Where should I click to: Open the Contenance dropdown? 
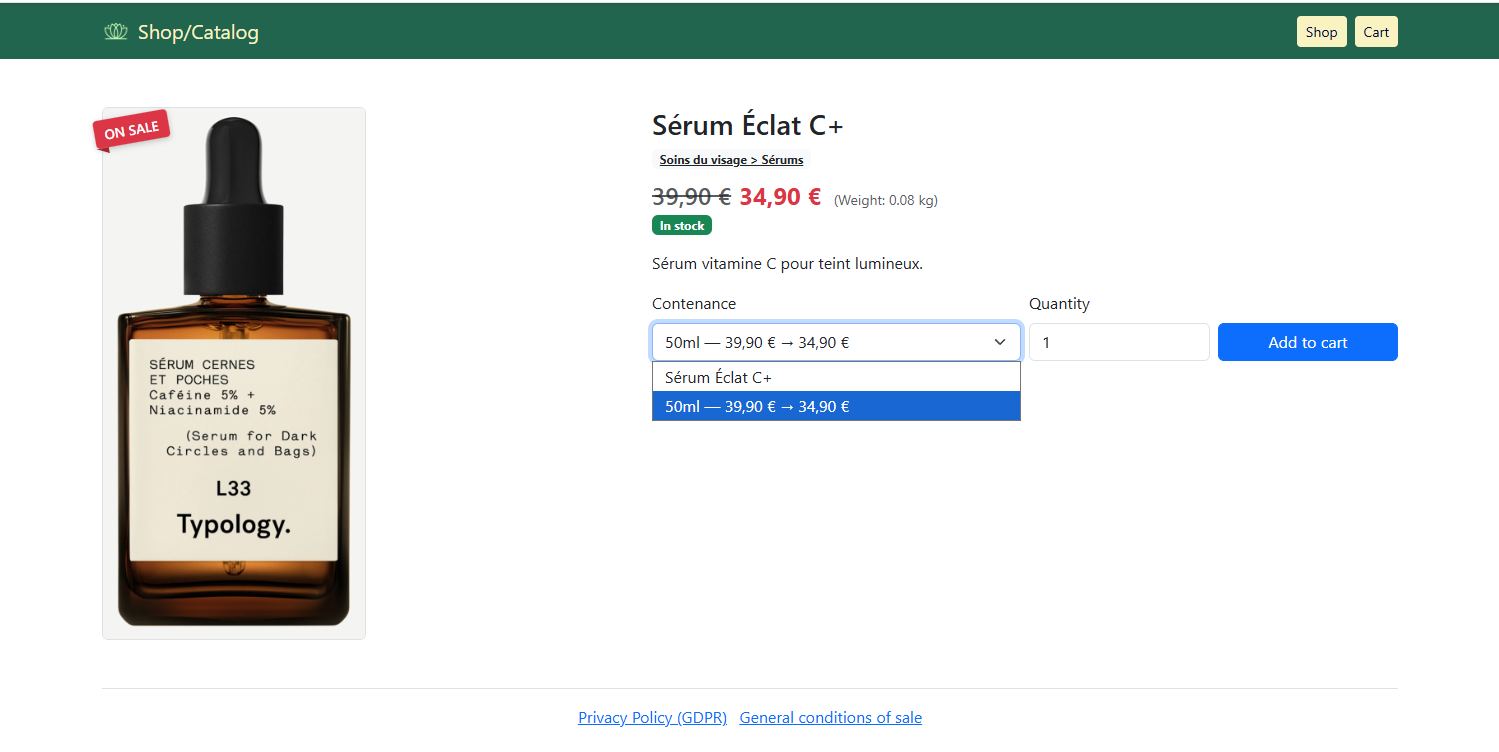point(836,342)
